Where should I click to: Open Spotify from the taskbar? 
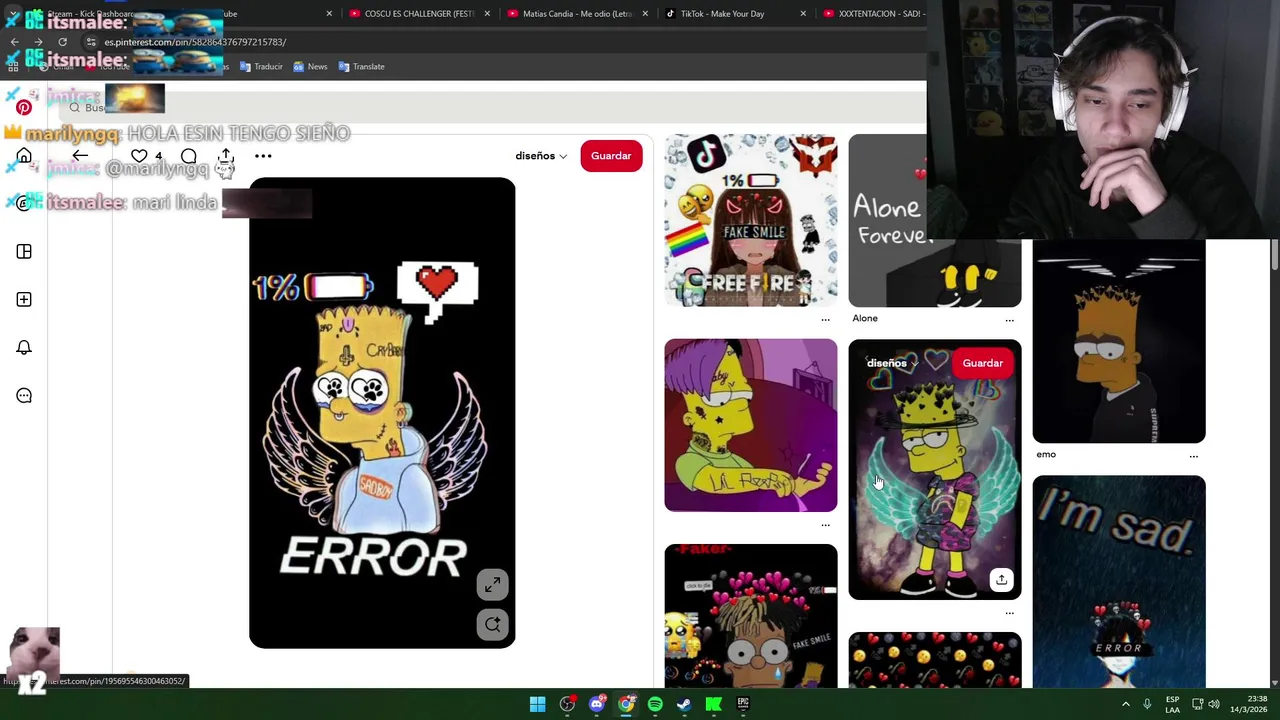tap(655, 704)
